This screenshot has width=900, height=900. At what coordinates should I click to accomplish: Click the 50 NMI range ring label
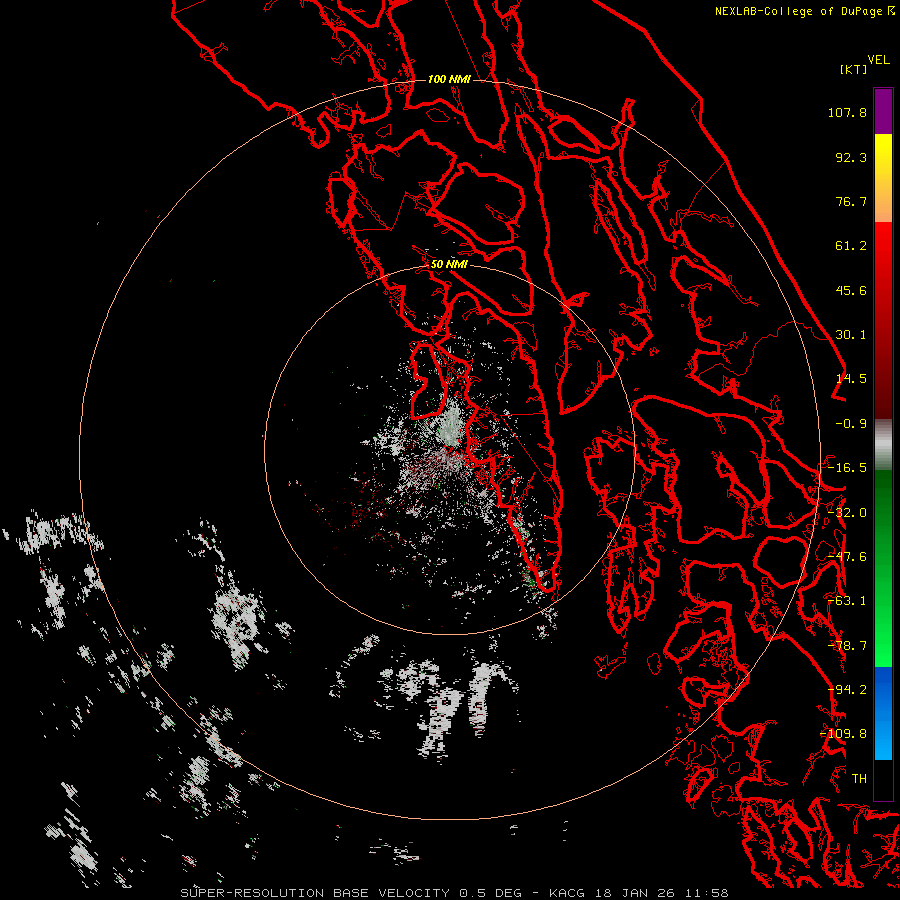(x=449, y=265)
